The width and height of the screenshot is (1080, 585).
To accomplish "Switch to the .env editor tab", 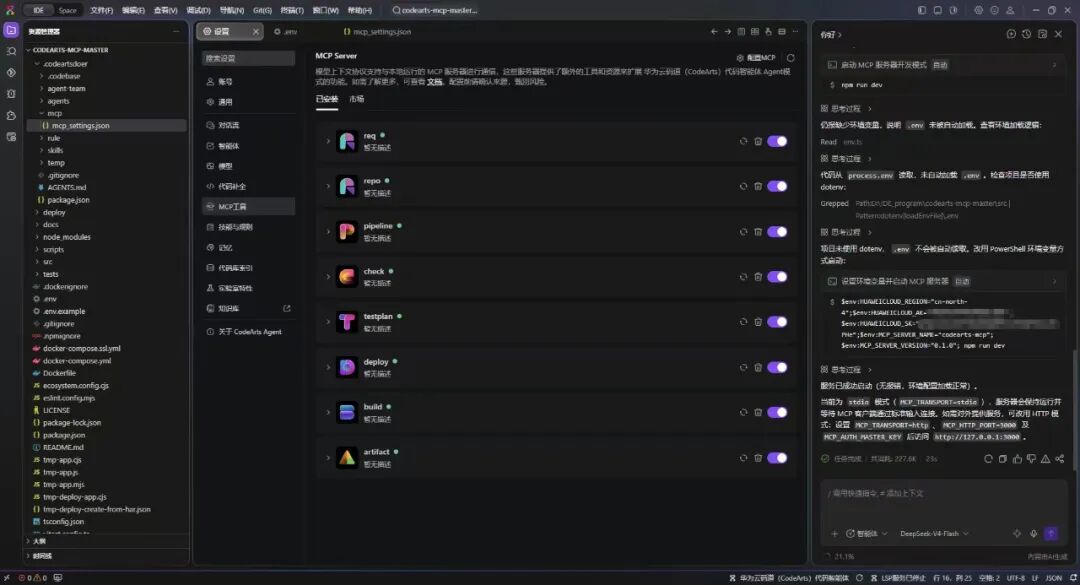I will [286, 32].
